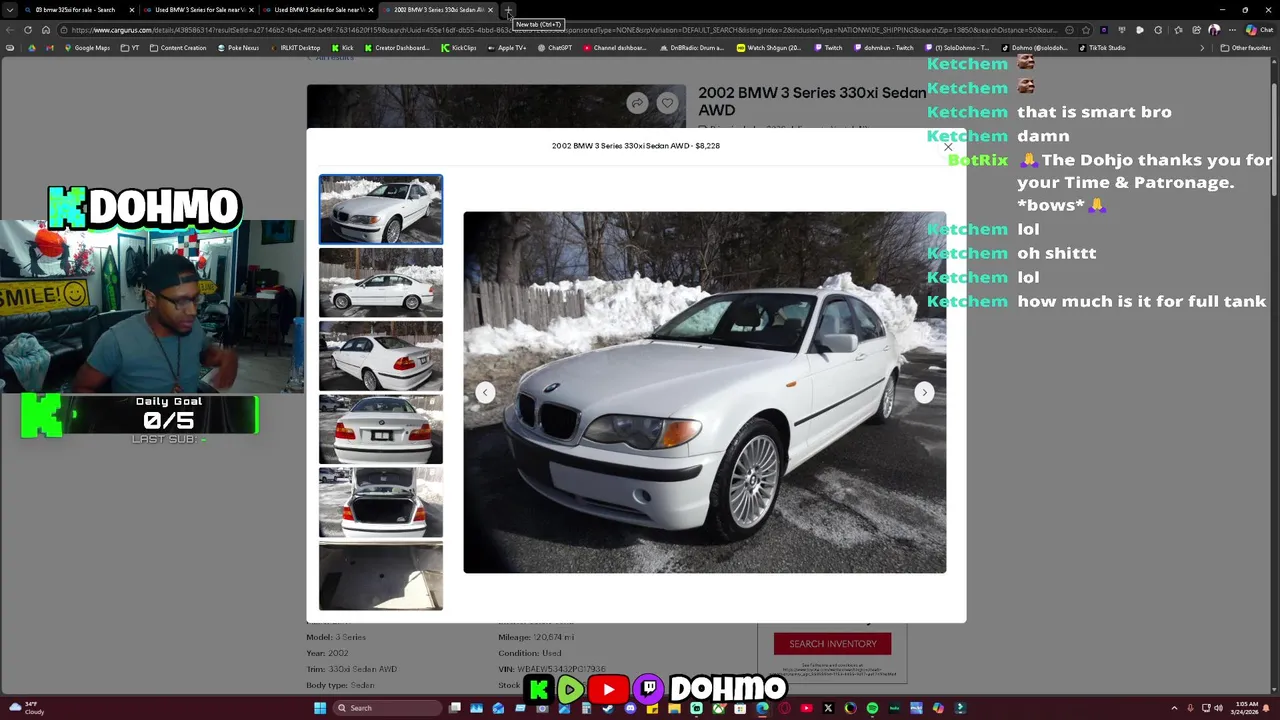Image resolution: width=1280 pixels, height=720 pixels.
Task: Open the Poke Nexus bookmark
Action: click(x=238, y=48)
